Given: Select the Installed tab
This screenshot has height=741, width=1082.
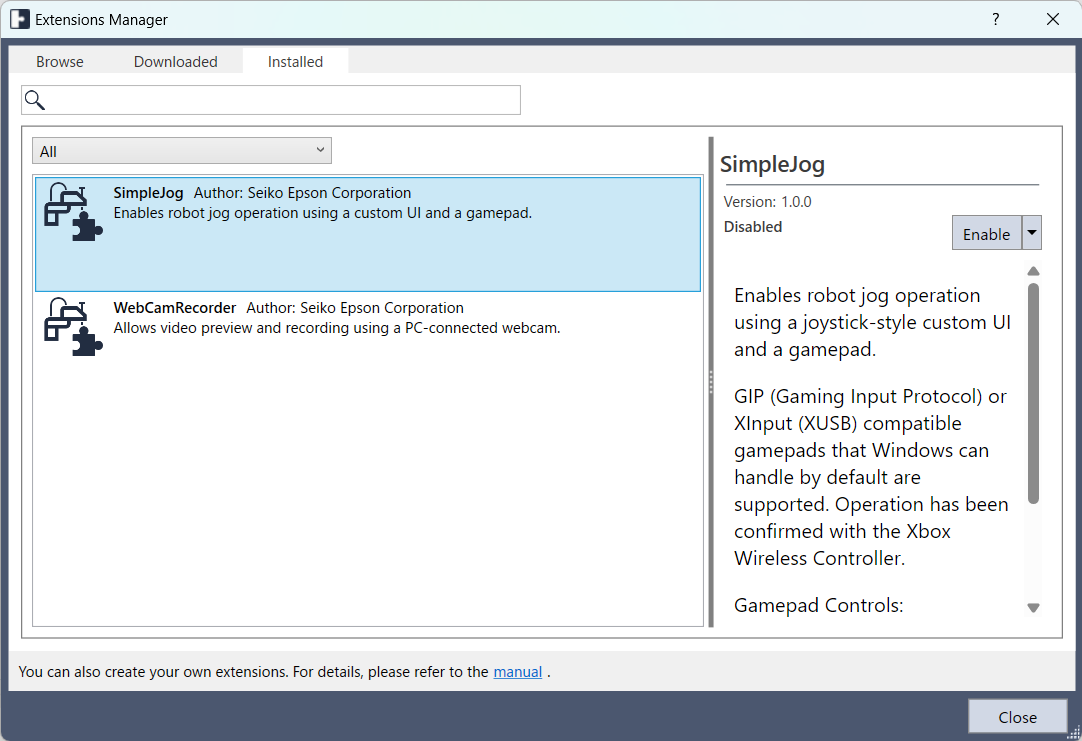Looking at the screenshot, I should pos(295,62).
